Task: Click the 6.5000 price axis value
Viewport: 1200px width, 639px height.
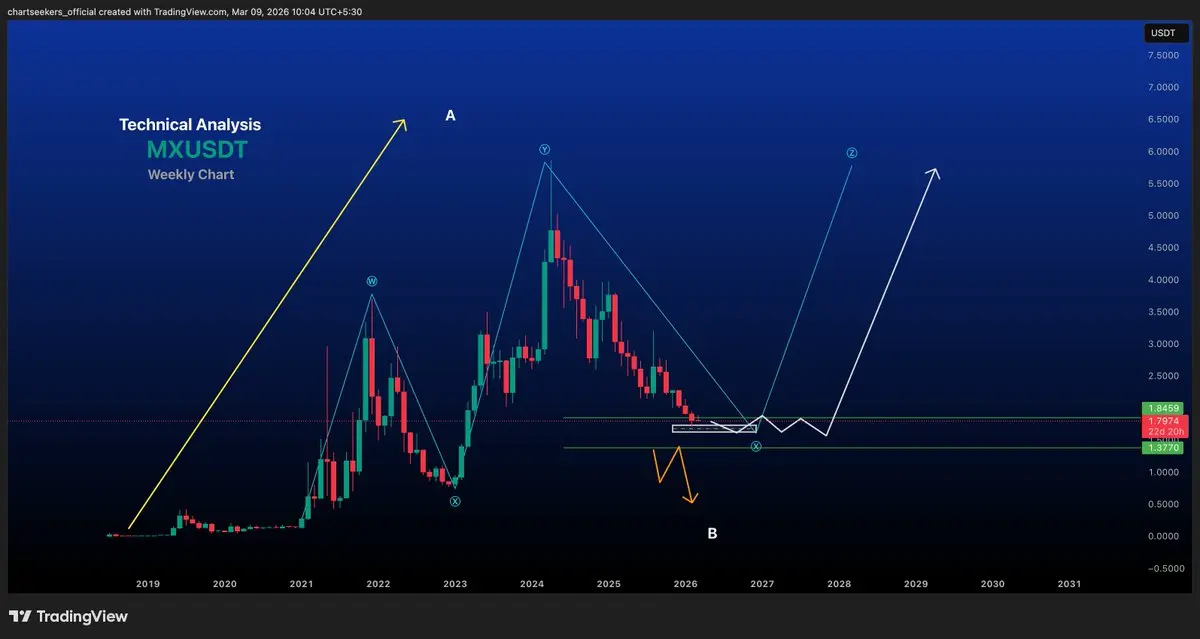Action: tap(1162, 120)
